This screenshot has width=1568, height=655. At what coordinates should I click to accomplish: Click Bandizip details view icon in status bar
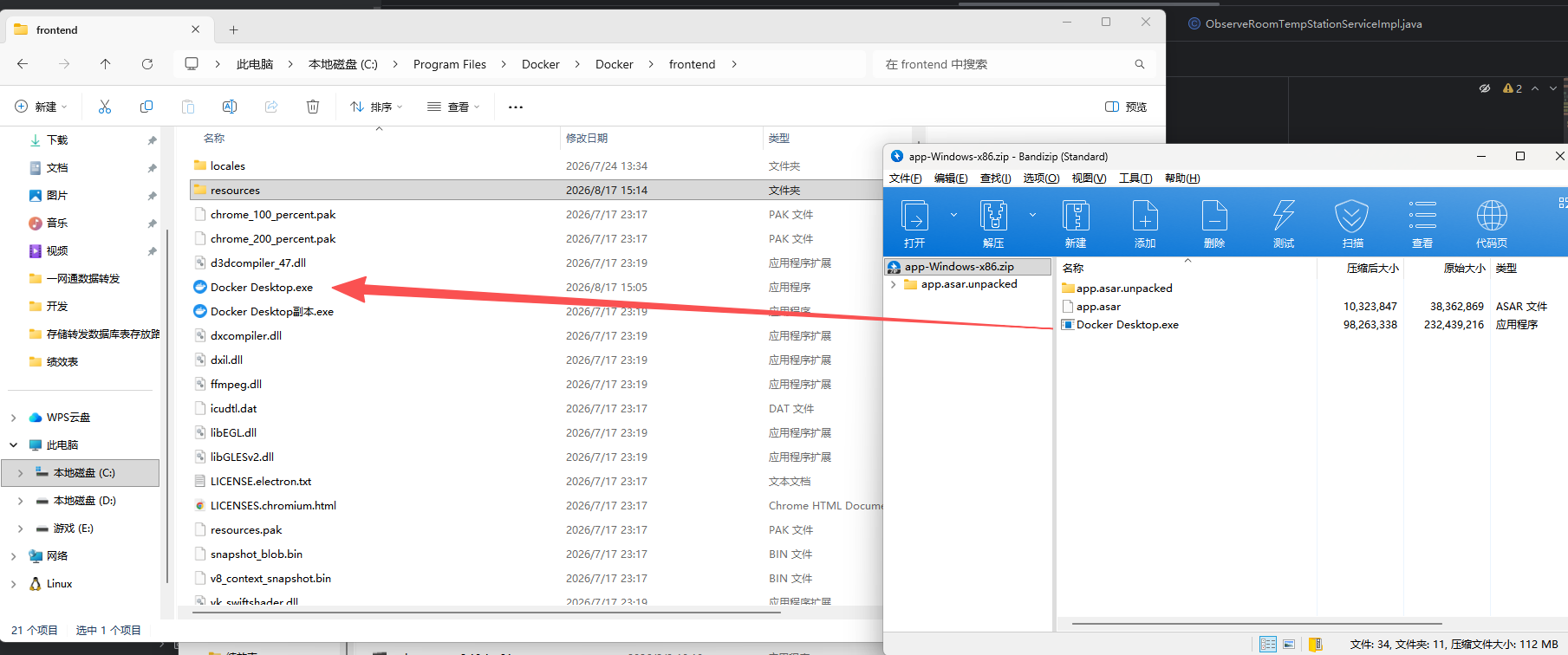1268,644
